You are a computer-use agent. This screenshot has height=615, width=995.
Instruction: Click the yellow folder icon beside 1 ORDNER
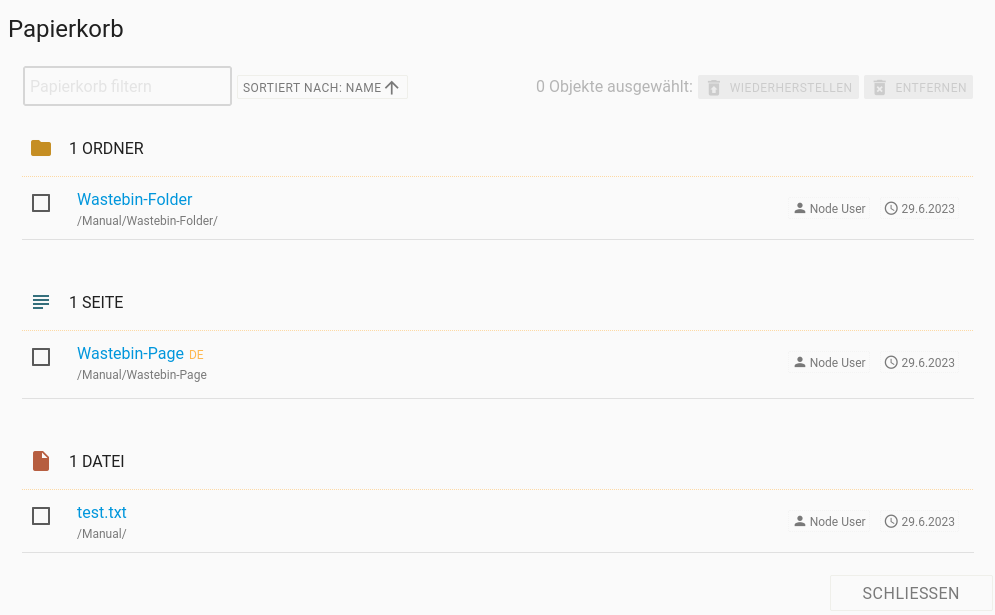pos(41,149)
